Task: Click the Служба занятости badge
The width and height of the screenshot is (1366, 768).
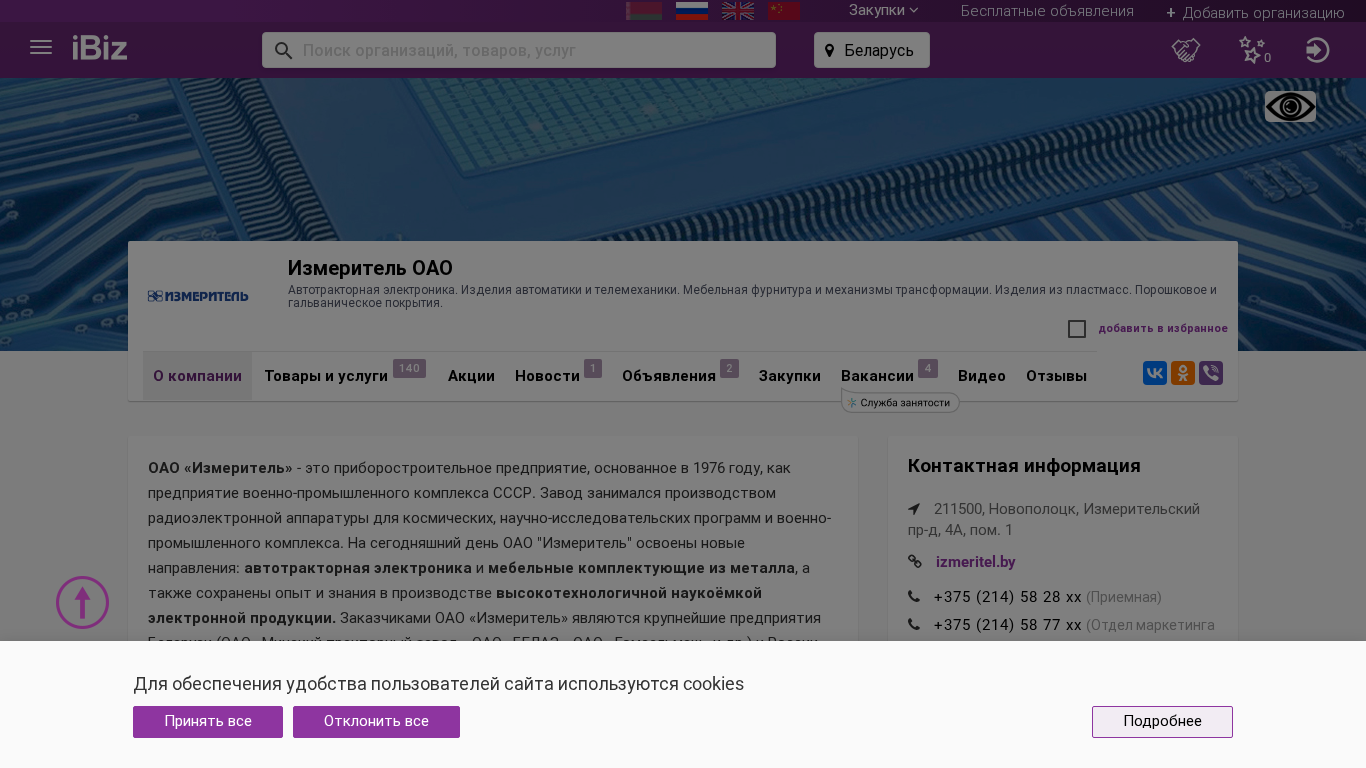Action: tap(900, 402)
